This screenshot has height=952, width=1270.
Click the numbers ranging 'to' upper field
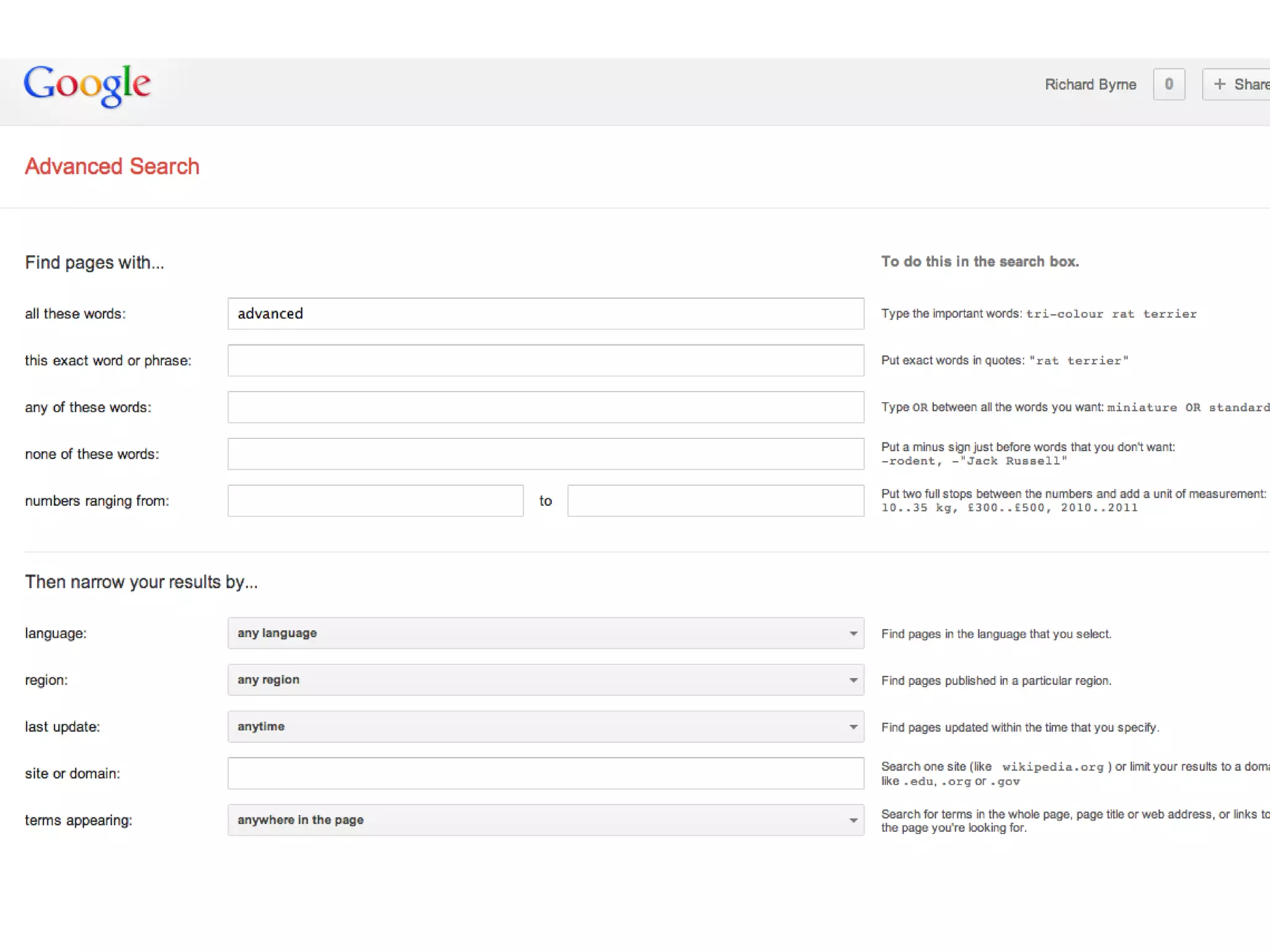click(x=715, y=501)
